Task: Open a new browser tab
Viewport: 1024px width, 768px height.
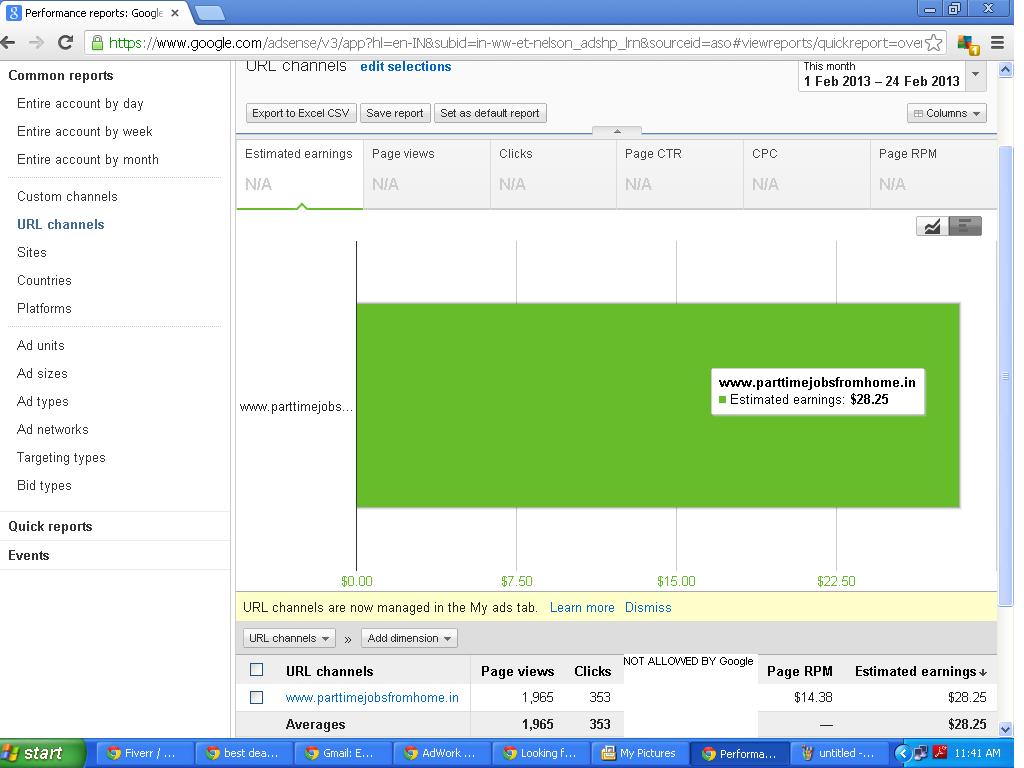Action: tap(210, 12)
